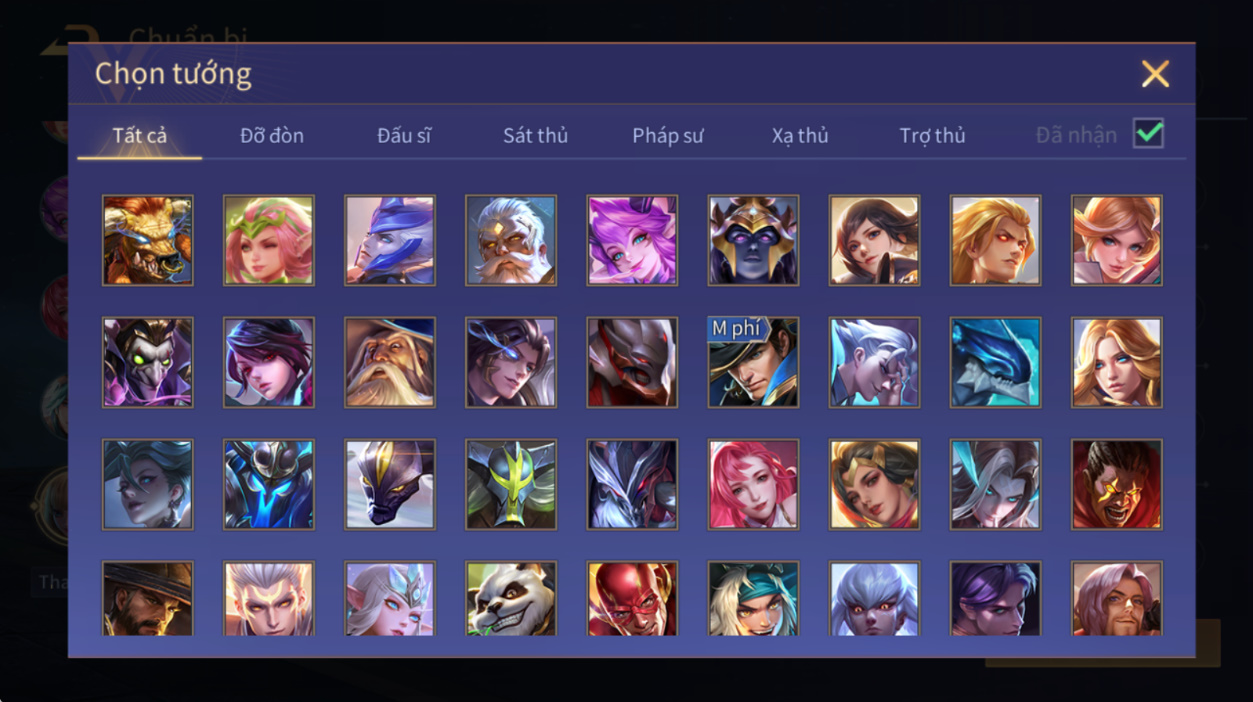Switch to the Đỡ đòn tab

tap(272, 135)
